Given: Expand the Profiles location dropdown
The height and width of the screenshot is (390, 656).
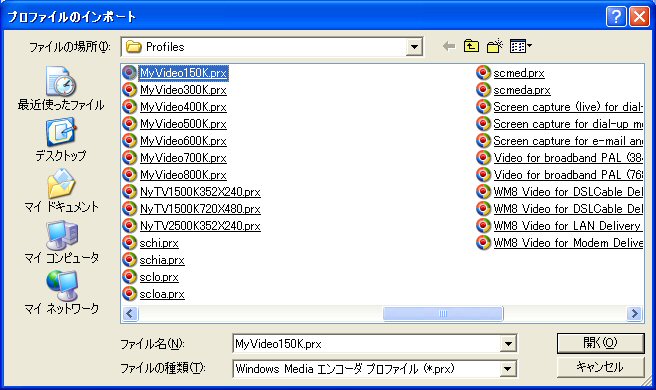Looking at the screenshot, I should (414, 47).
